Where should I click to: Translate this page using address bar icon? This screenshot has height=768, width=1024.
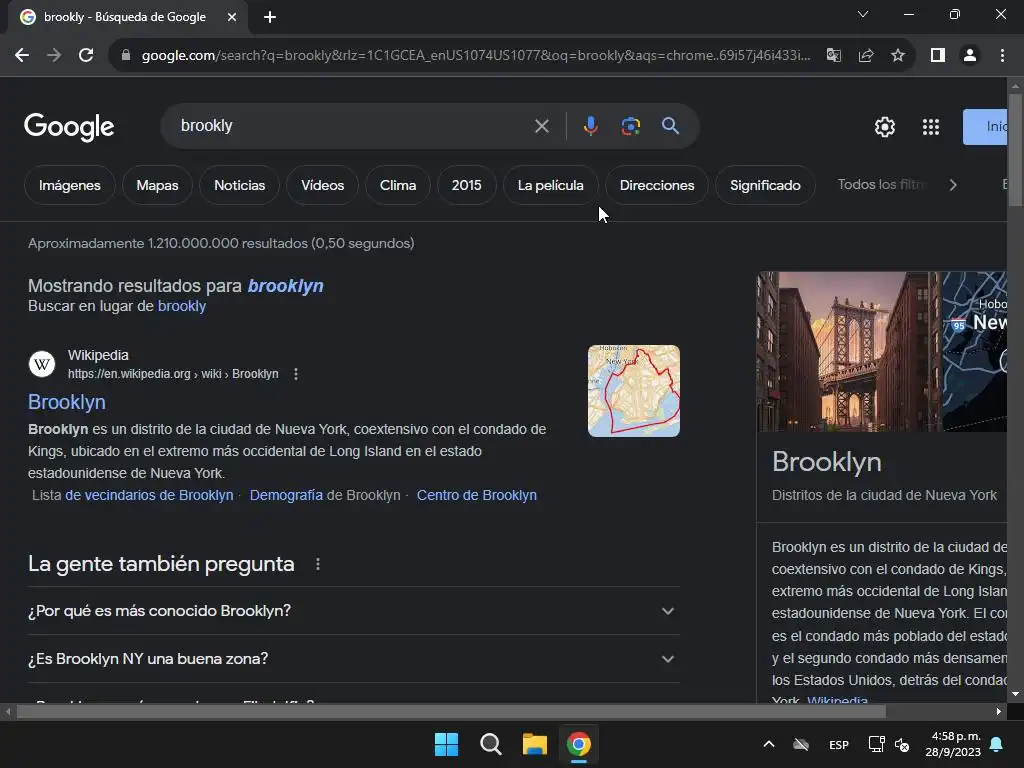[834, 56]
